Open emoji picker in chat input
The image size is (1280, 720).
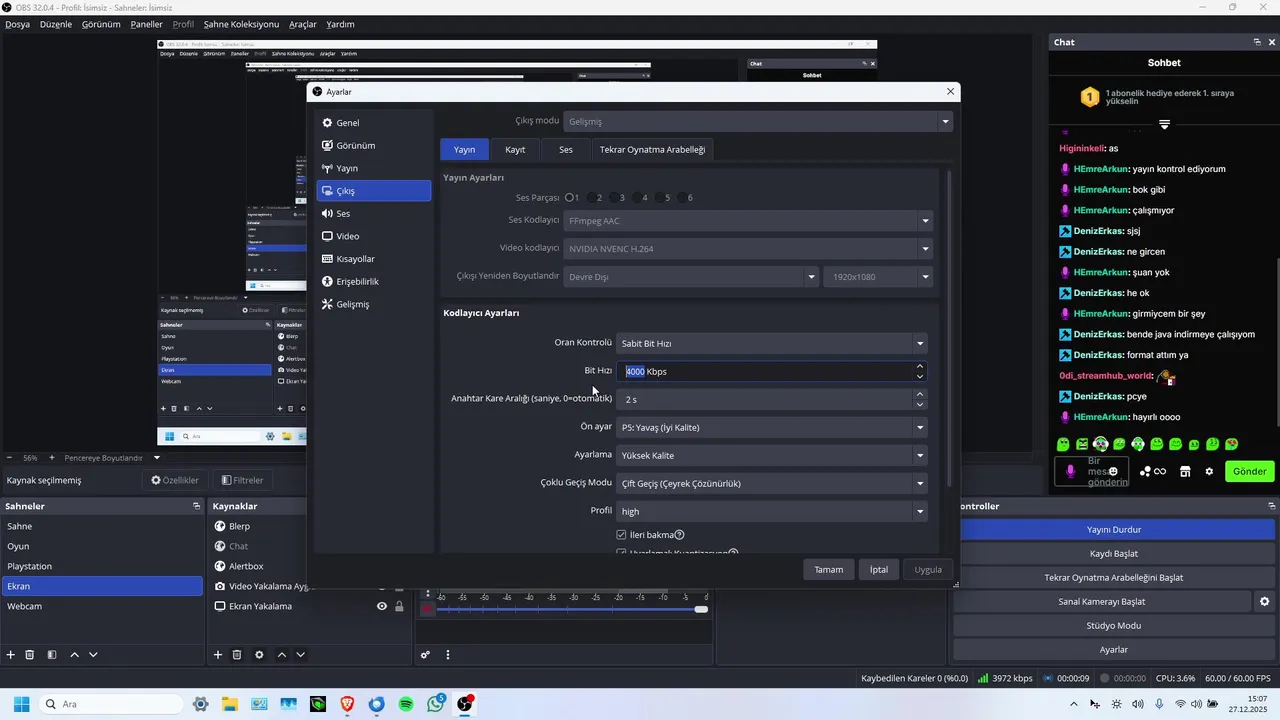tap(1113, 471)
